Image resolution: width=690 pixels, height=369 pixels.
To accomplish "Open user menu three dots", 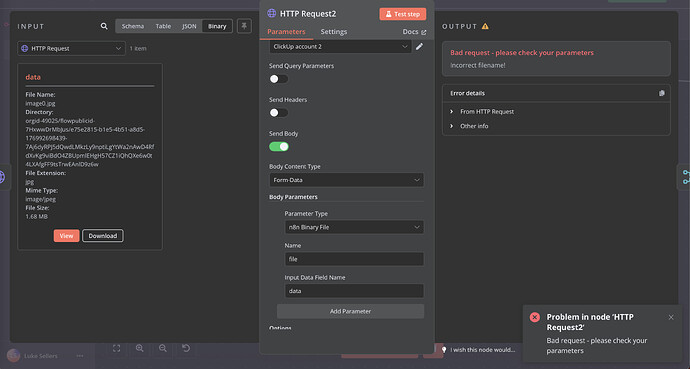I will click(80, 356).
